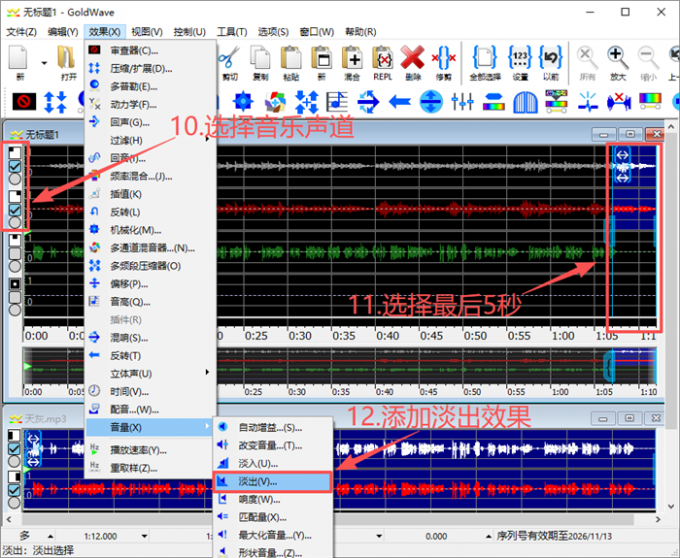Open the status bar dropdown before 0.000
The width and height of the screenshot is (680, 558).
[x=379, y=536]
